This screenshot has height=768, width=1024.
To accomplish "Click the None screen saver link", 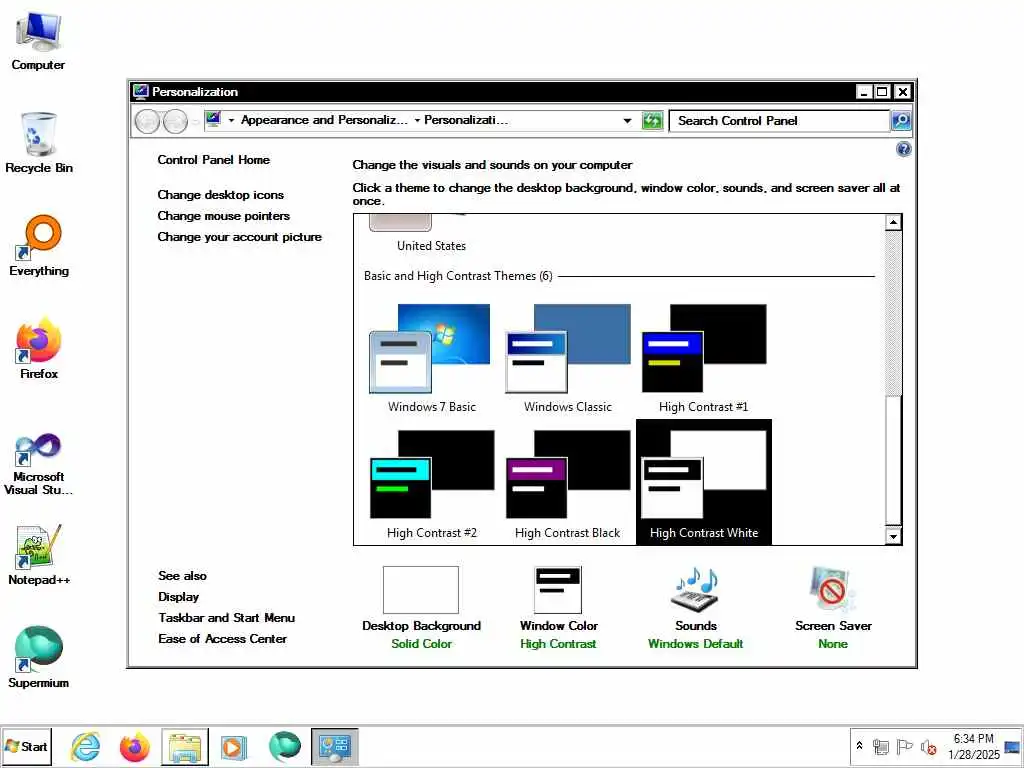I will pos(833,643).
